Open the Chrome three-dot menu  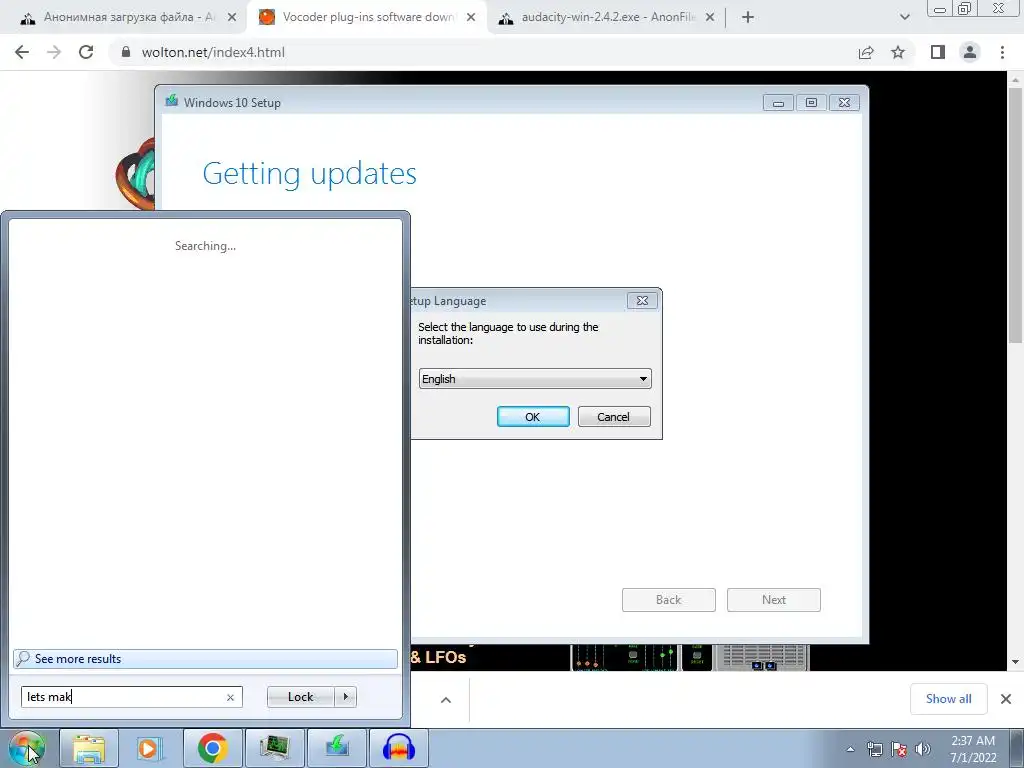pyautogui.click(x=1002, y=52)
